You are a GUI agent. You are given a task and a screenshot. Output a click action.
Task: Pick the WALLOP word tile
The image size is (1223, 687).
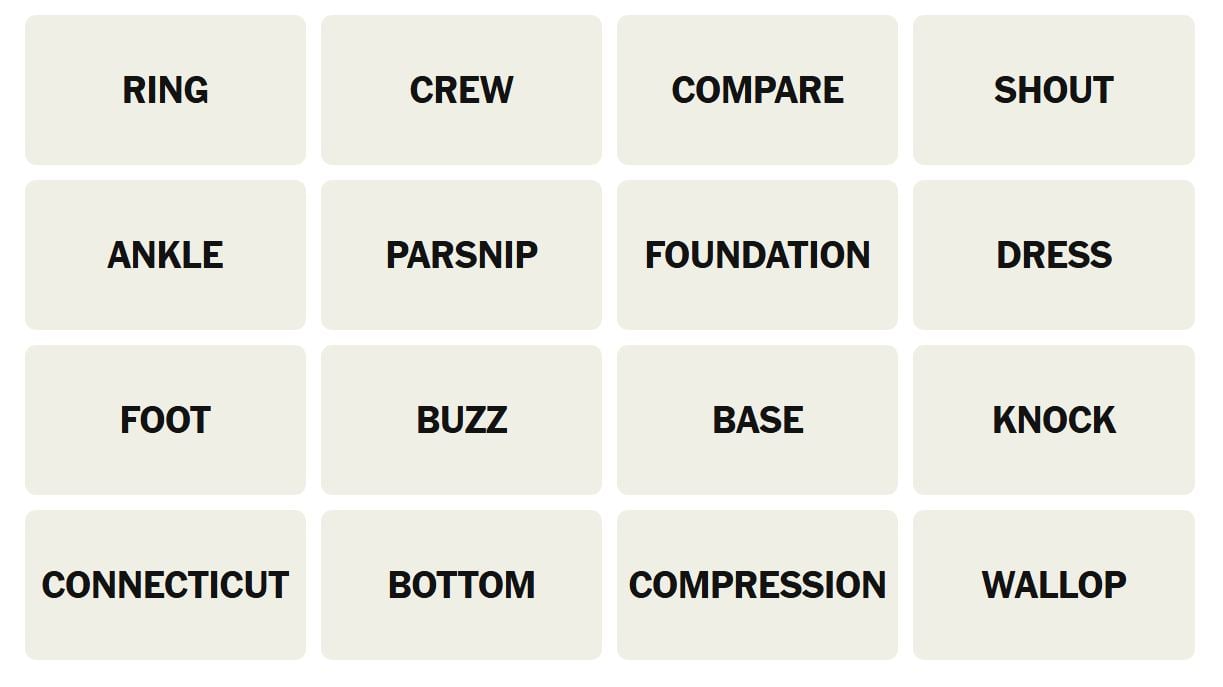[x=1054, y=585]
